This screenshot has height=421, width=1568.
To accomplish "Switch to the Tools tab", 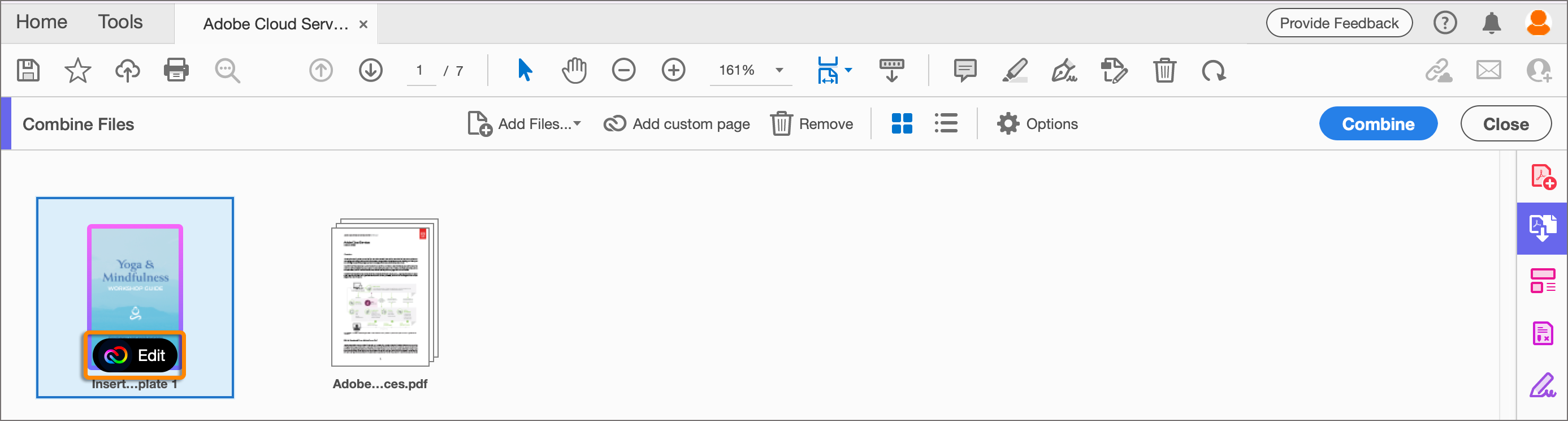I will click(x=120, y=22).
